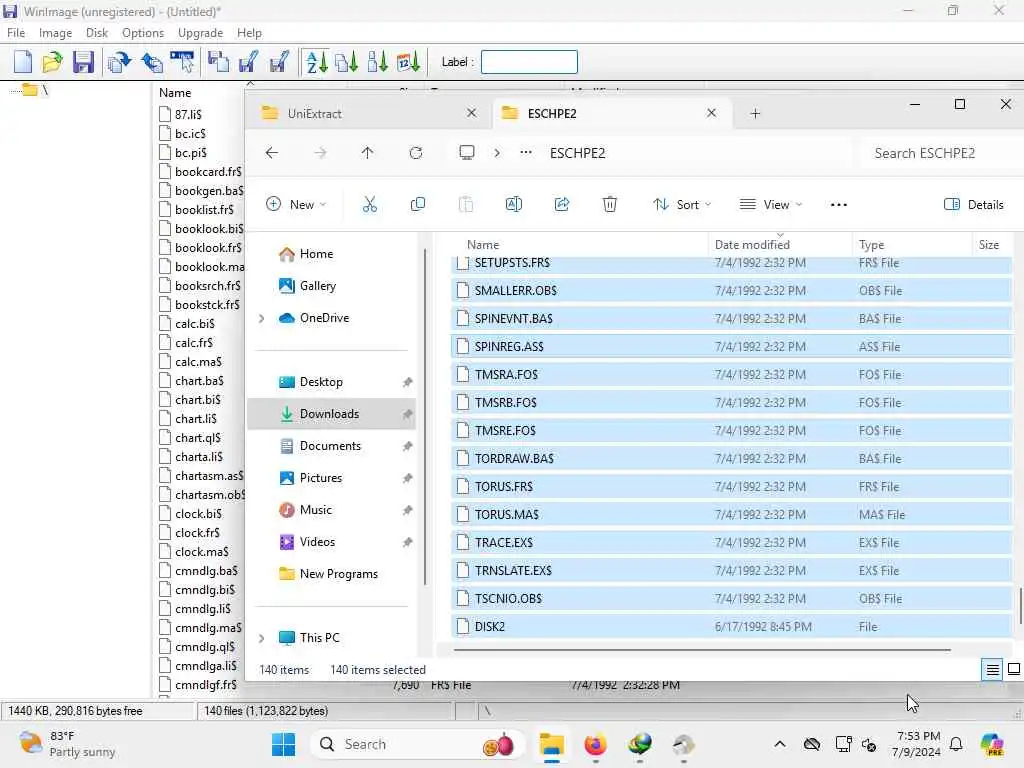
Task: Open the Help menu in WinImage
Action: click(x=249, y=33)
